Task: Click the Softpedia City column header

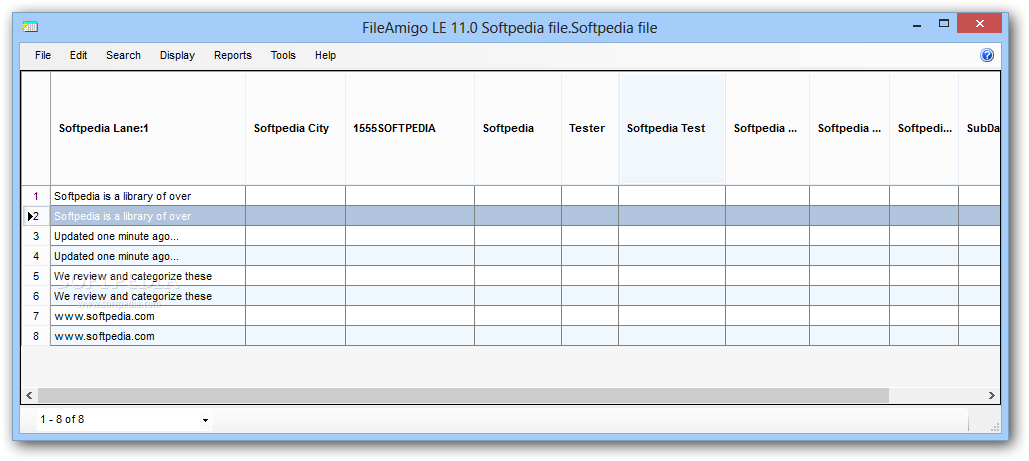Action: coord(295,129)
